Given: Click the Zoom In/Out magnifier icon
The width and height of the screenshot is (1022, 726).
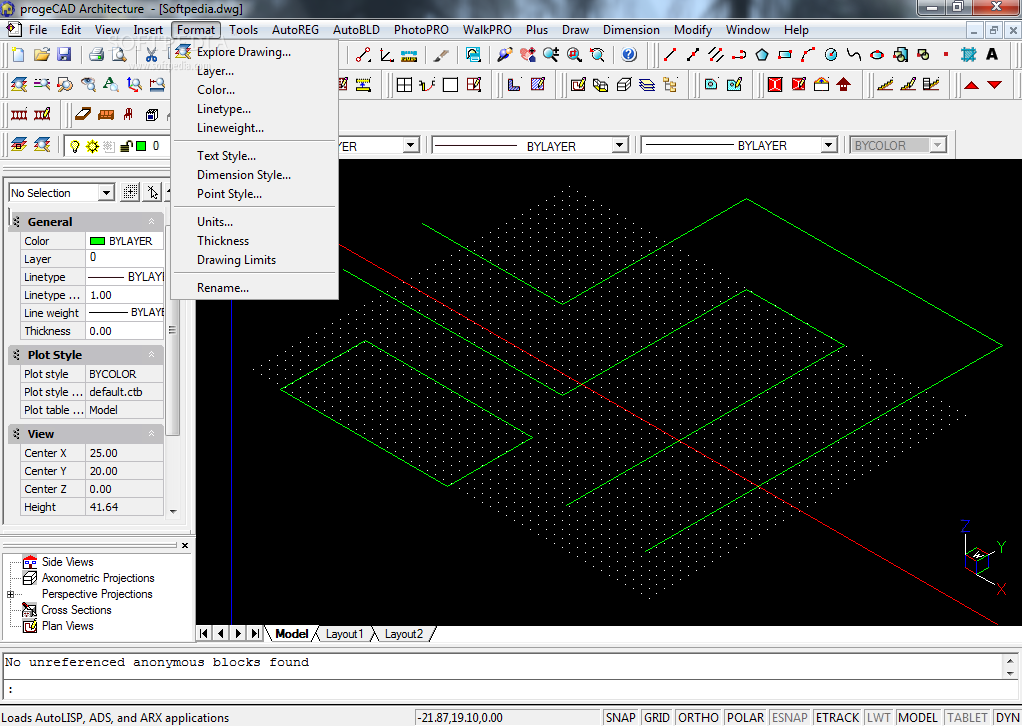Looking at the screenshot, I should pos(551,55).
